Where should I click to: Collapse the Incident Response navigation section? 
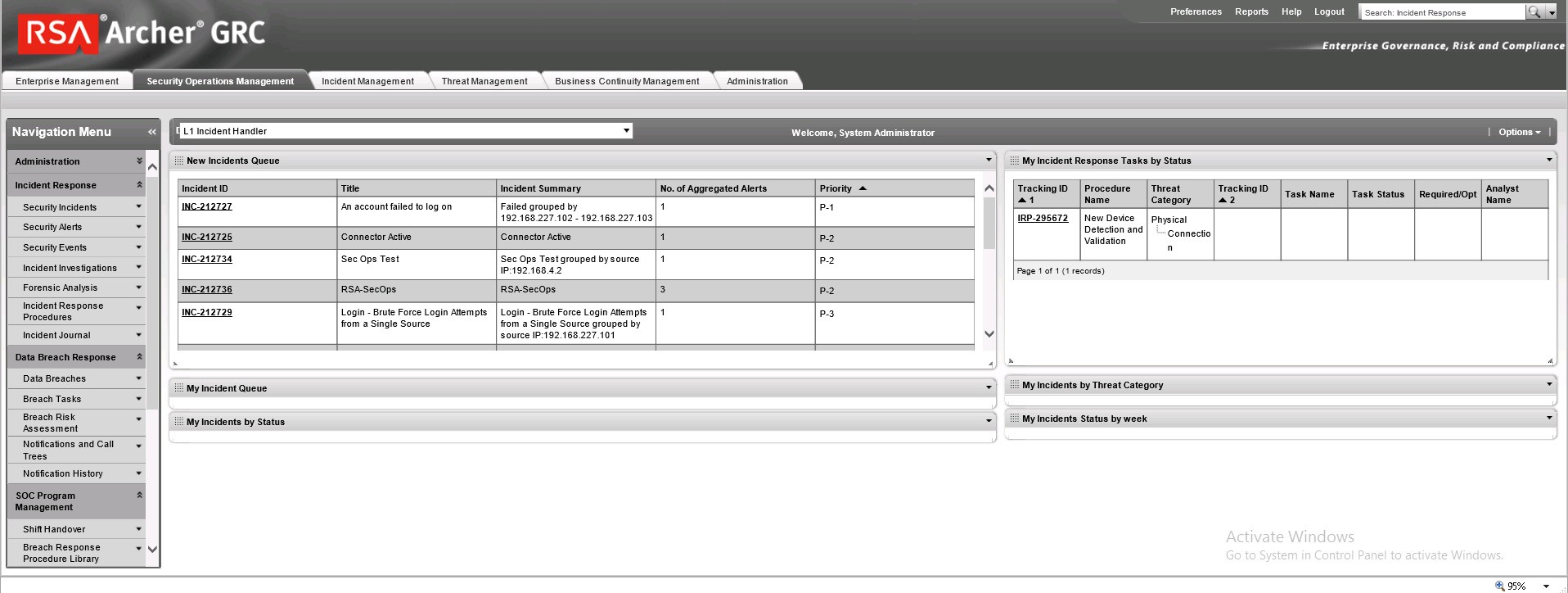point(139,185)
